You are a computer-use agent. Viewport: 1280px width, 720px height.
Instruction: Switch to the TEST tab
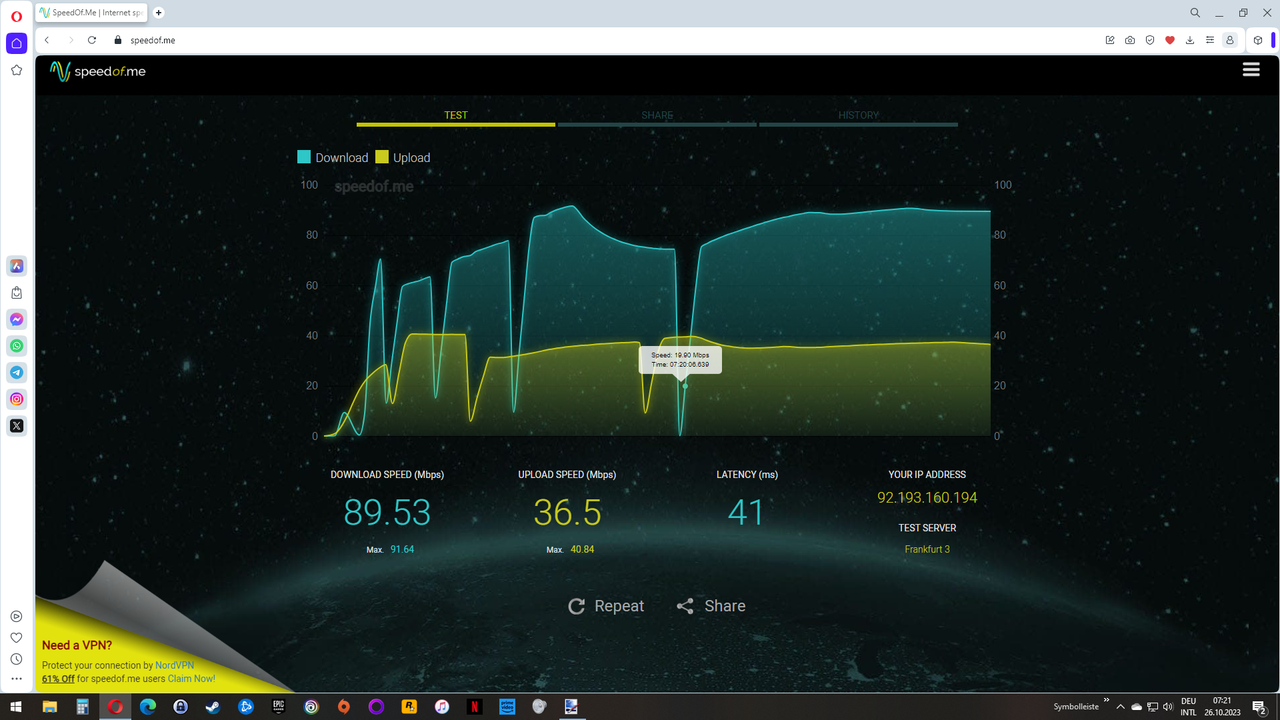click(x=456, y=116)
